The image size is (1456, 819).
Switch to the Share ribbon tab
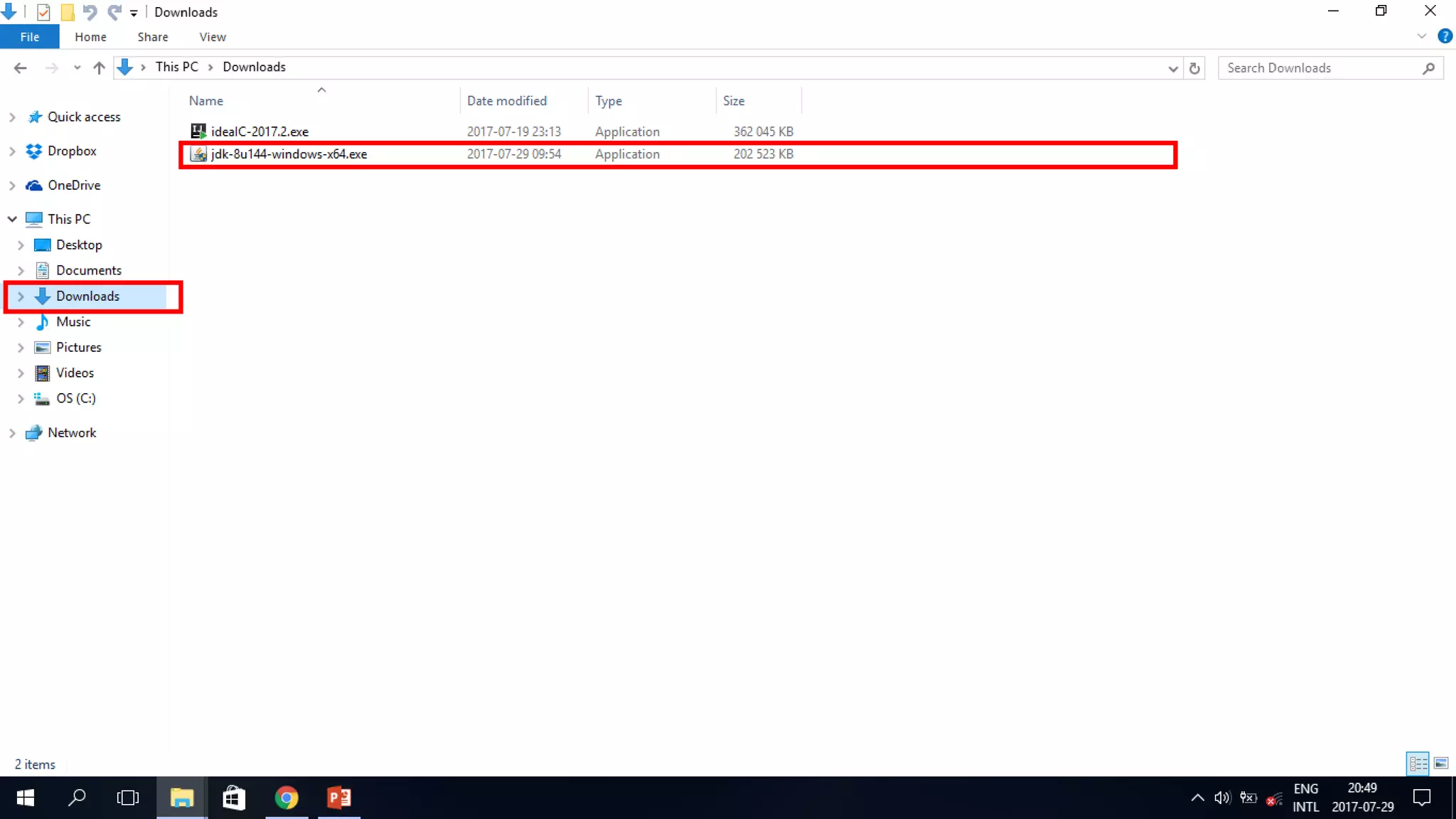[153, 37]
